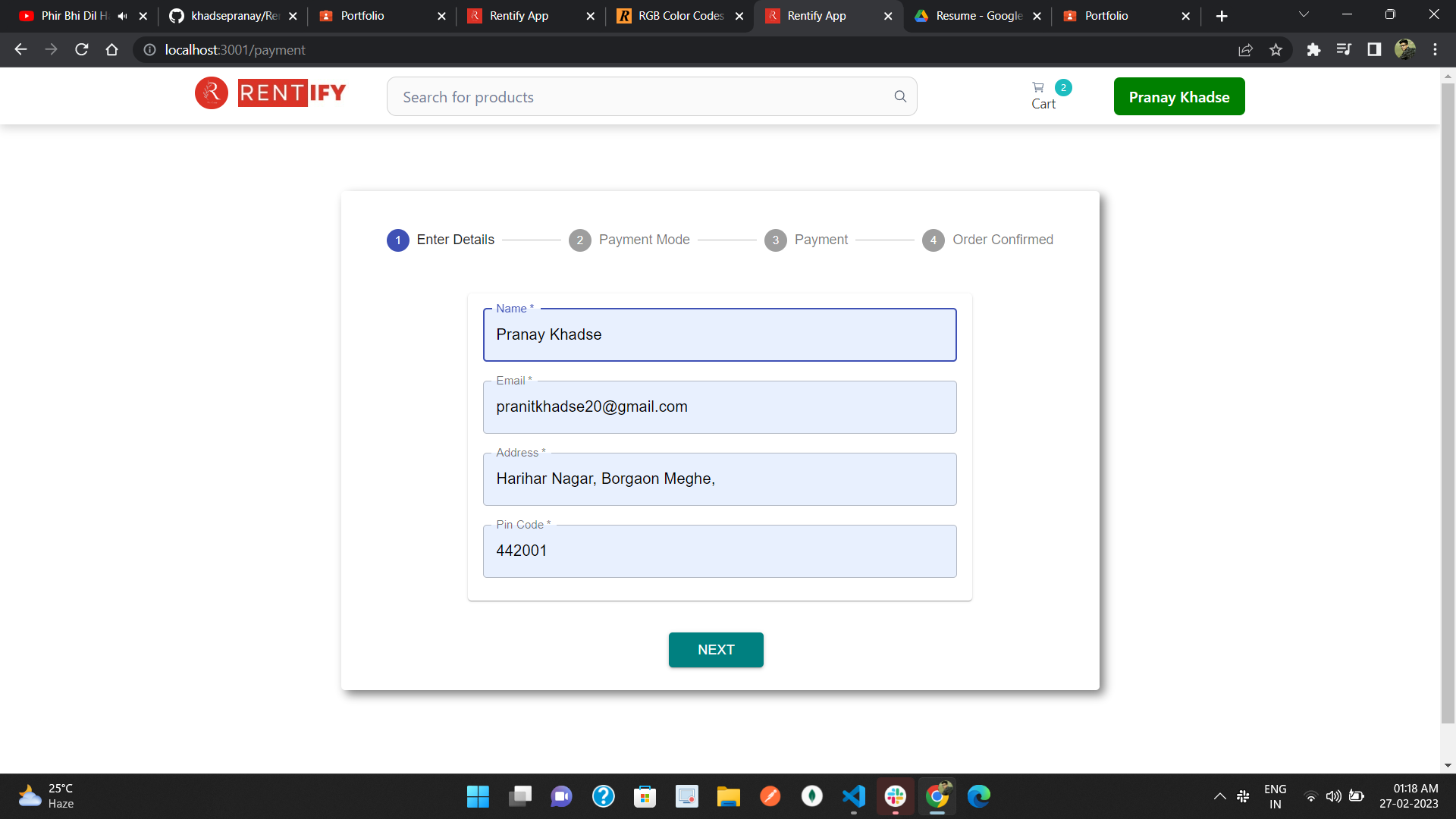Click the search magnifier icon
Viewport: 1456px width, 819px height.
pyautogui.click(x=900, y=96)
